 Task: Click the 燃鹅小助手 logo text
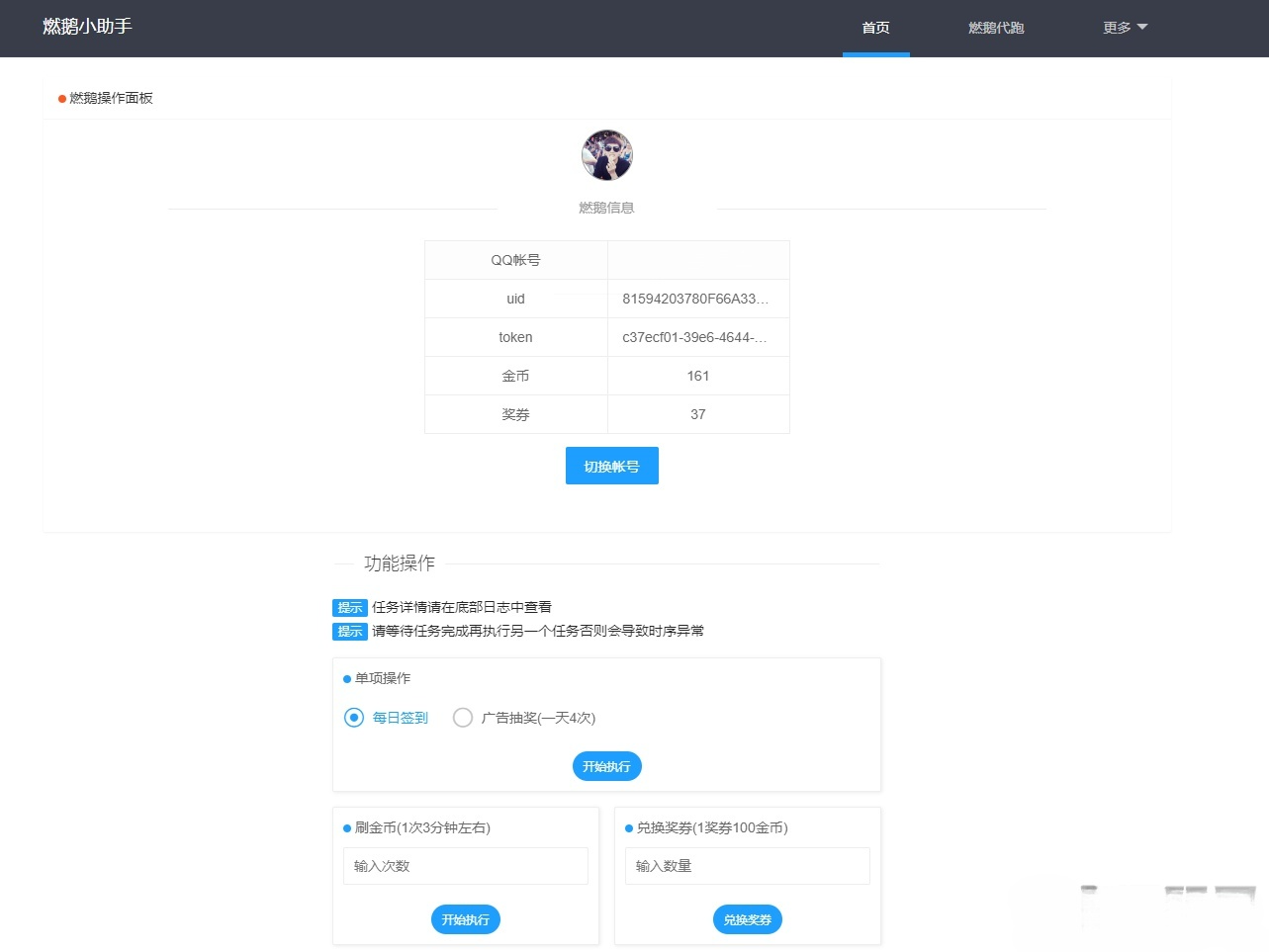click(x=86, y=27)
